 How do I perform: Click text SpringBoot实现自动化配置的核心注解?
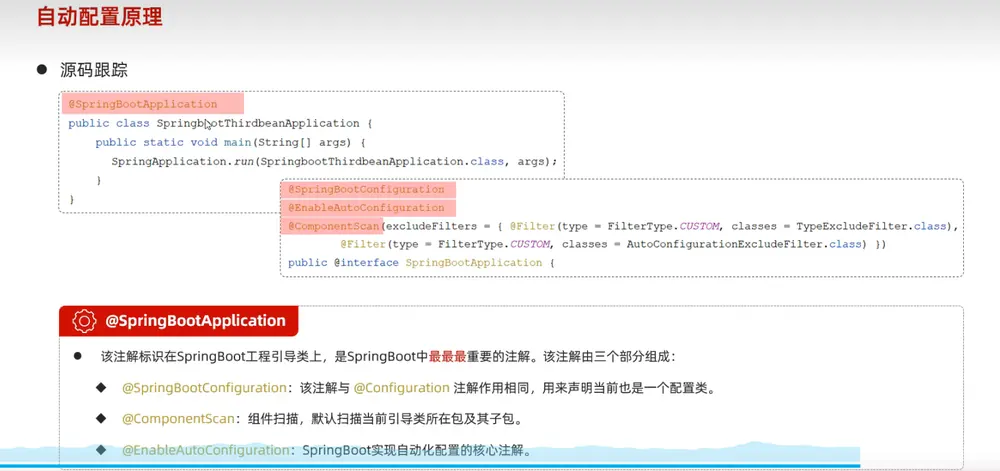tap(416, 450)
